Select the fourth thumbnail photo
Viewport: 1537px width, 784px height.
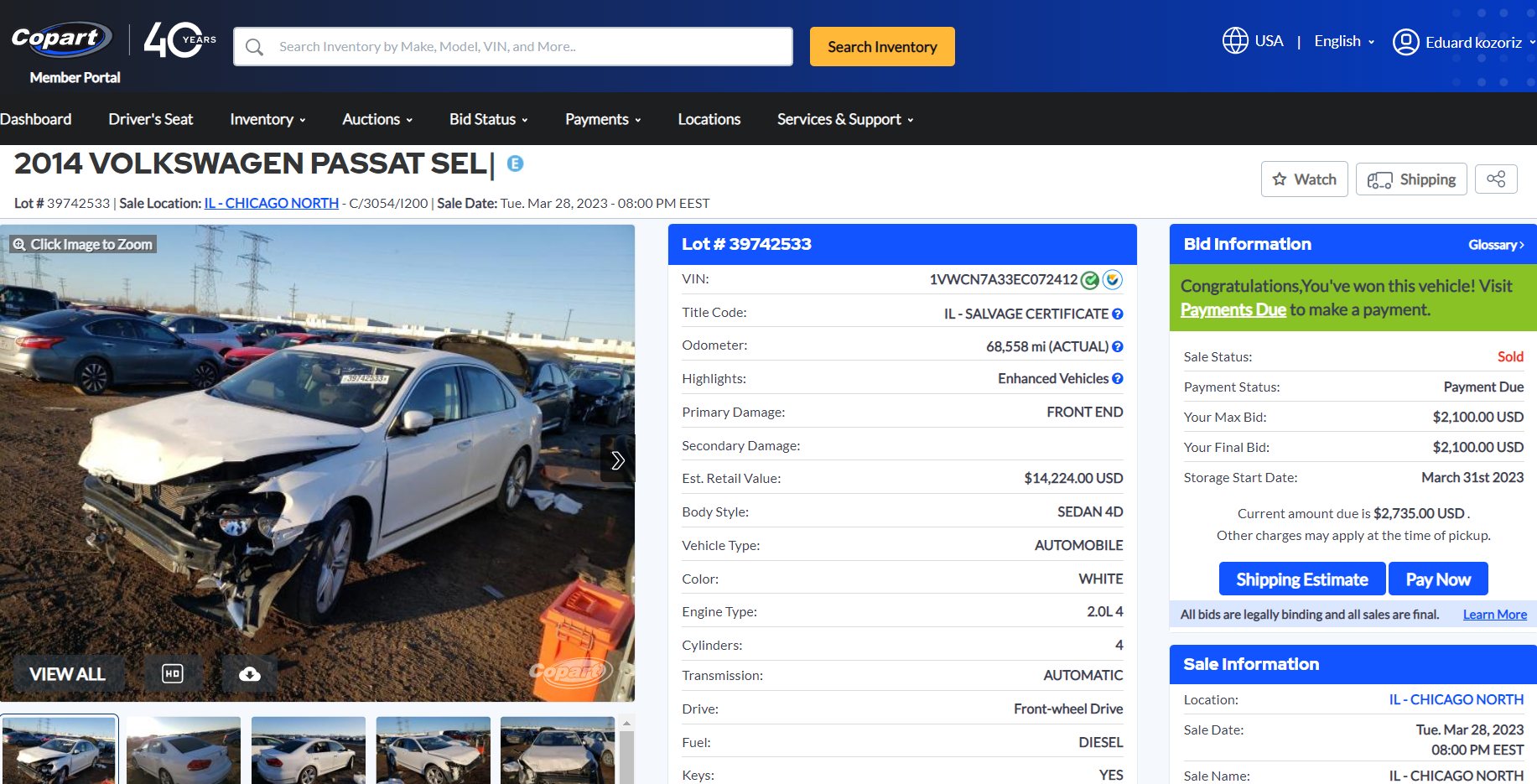[434, 750]
